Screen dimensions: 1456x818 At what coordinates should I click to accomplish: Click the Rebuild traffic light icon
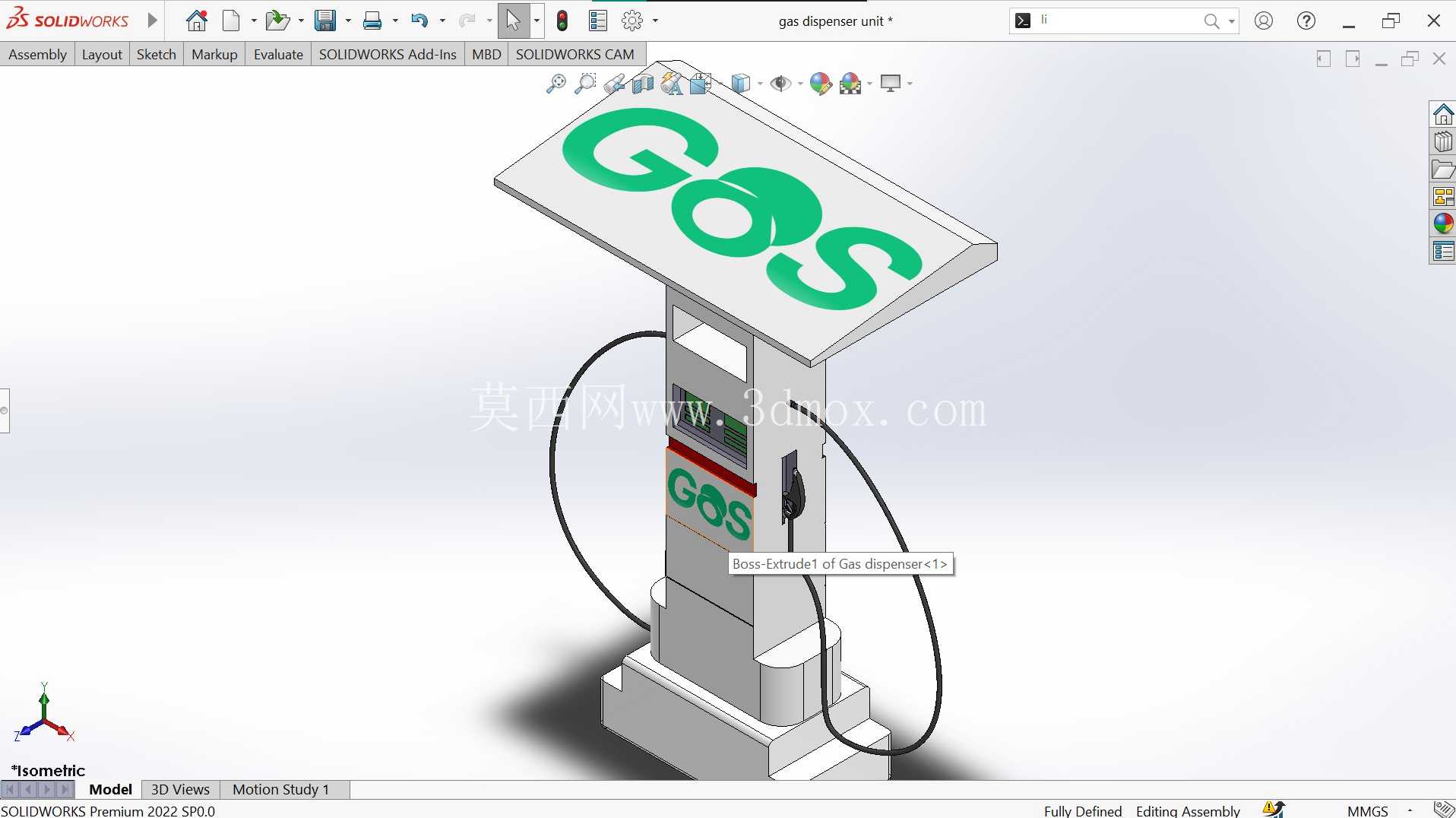pos(562,21)
